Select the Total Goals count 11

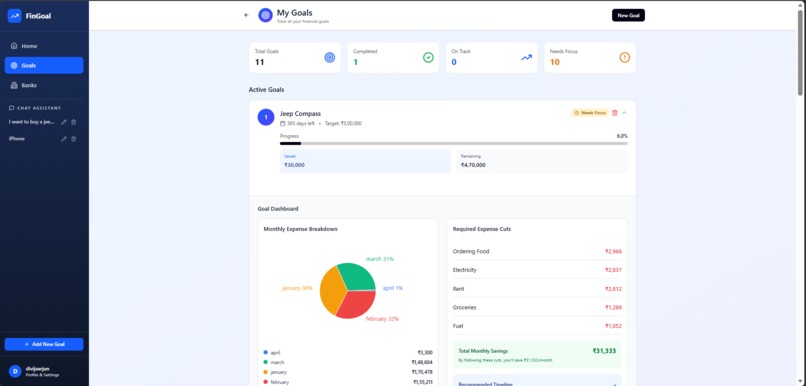point(260,62)
